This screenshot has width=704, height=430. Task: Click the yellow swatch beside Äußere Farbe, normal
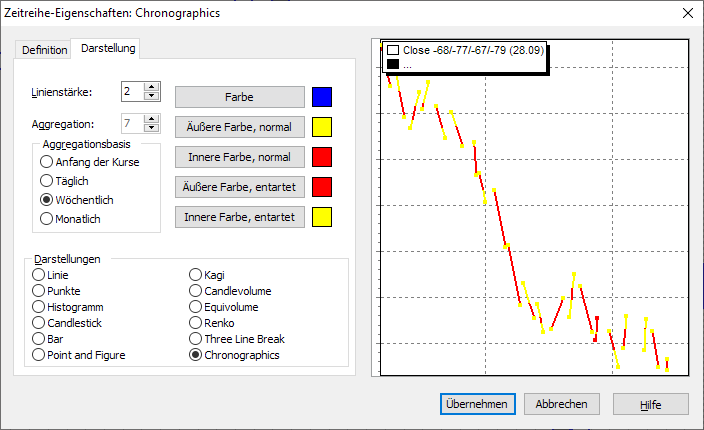(x=322, y=127)
